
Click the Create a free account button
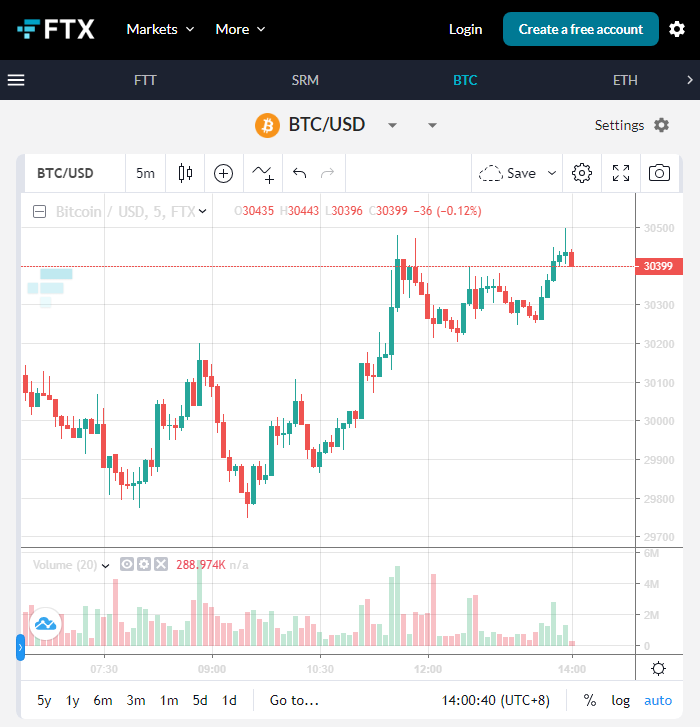click(x=580, y=29)
